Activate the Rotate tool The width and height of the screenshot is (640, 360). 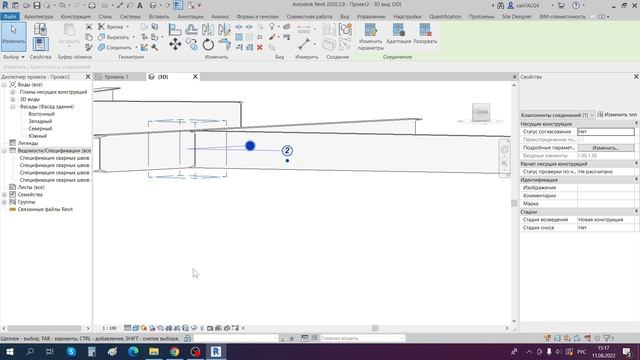pyautogui.click(x=208, y=44)
